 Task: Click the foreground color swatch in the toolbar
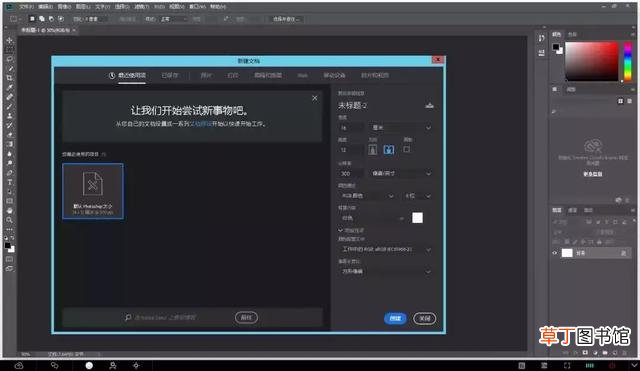tap(7, 245)
